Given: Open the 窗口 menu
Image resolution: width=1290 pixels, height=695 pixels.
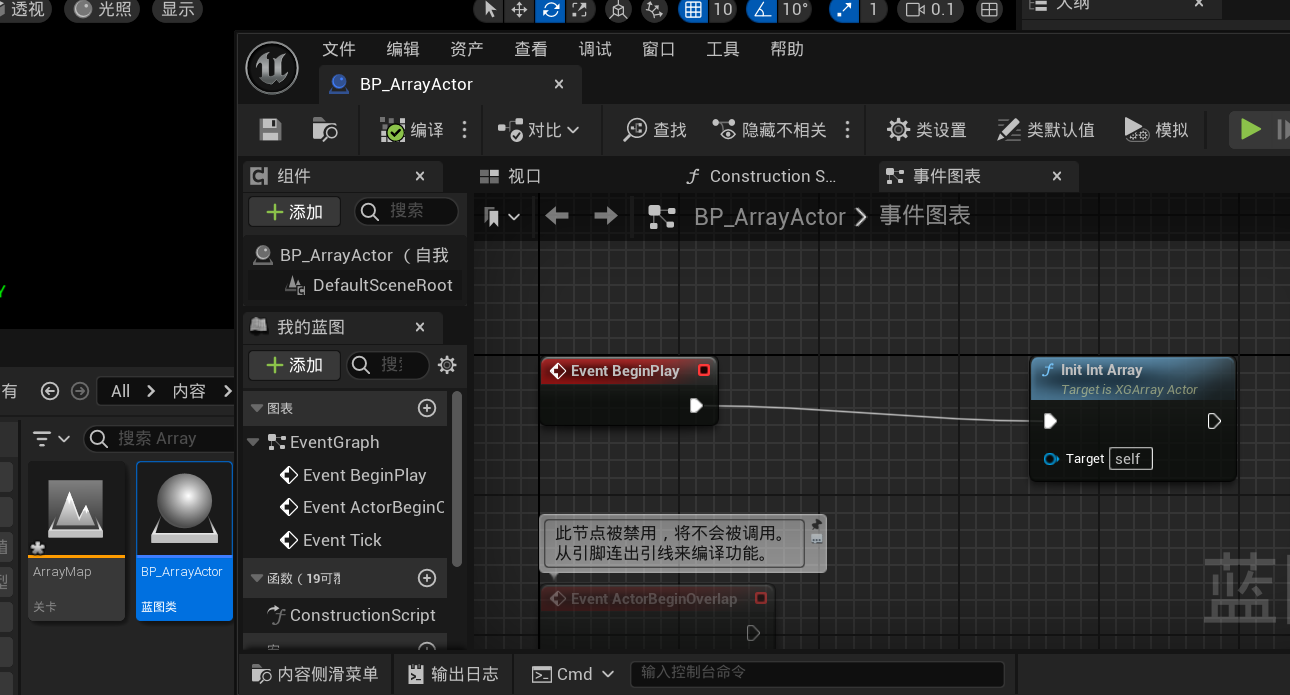Looking at the screenshot, I should 659,49.
